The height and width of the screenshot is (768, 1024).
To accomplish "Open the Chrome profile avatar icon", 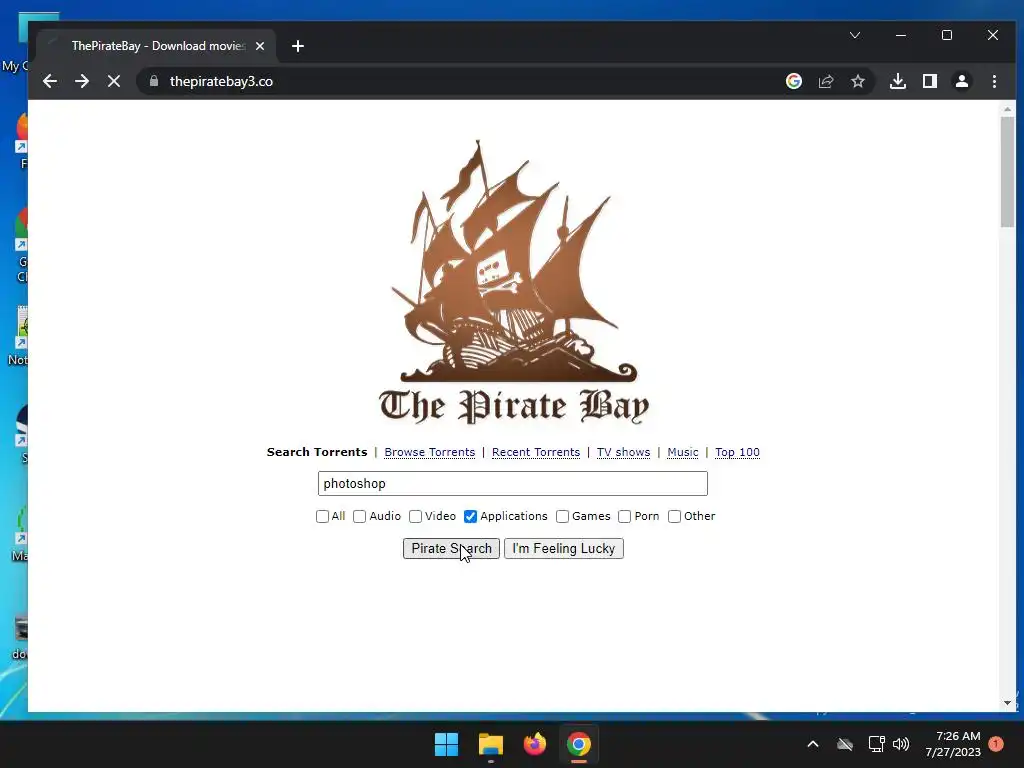I will [962, 81].
